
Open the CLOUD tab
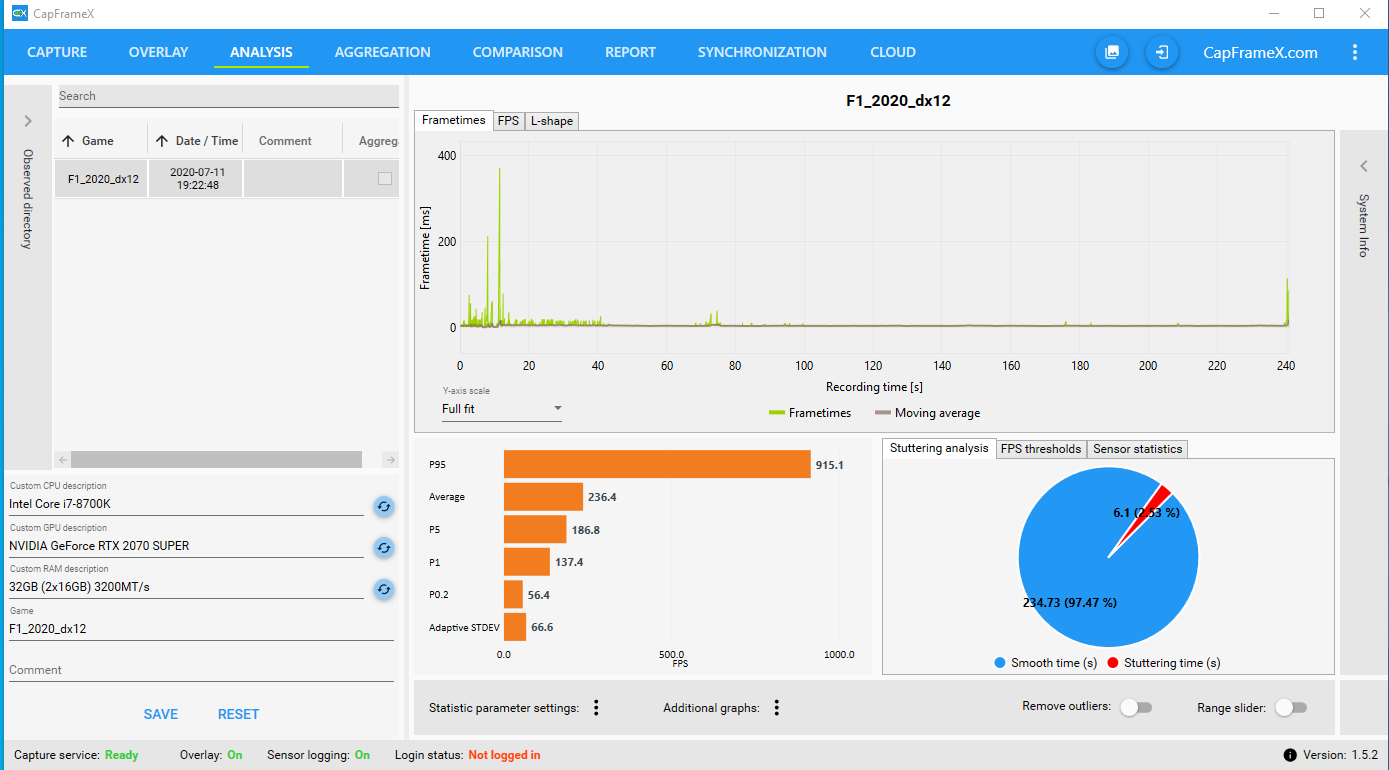click(x=893, y=52)
